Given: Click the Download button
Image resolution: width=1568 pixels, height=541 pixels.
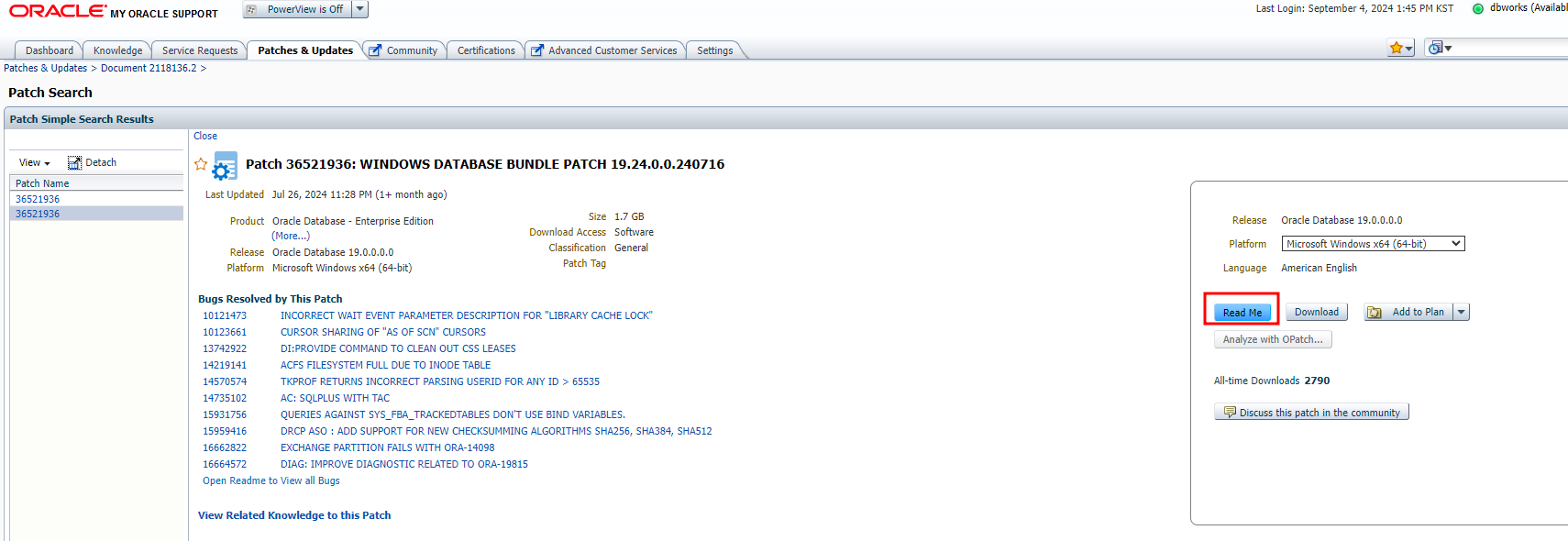Looking at the screenshot, I should (1317, 312).
